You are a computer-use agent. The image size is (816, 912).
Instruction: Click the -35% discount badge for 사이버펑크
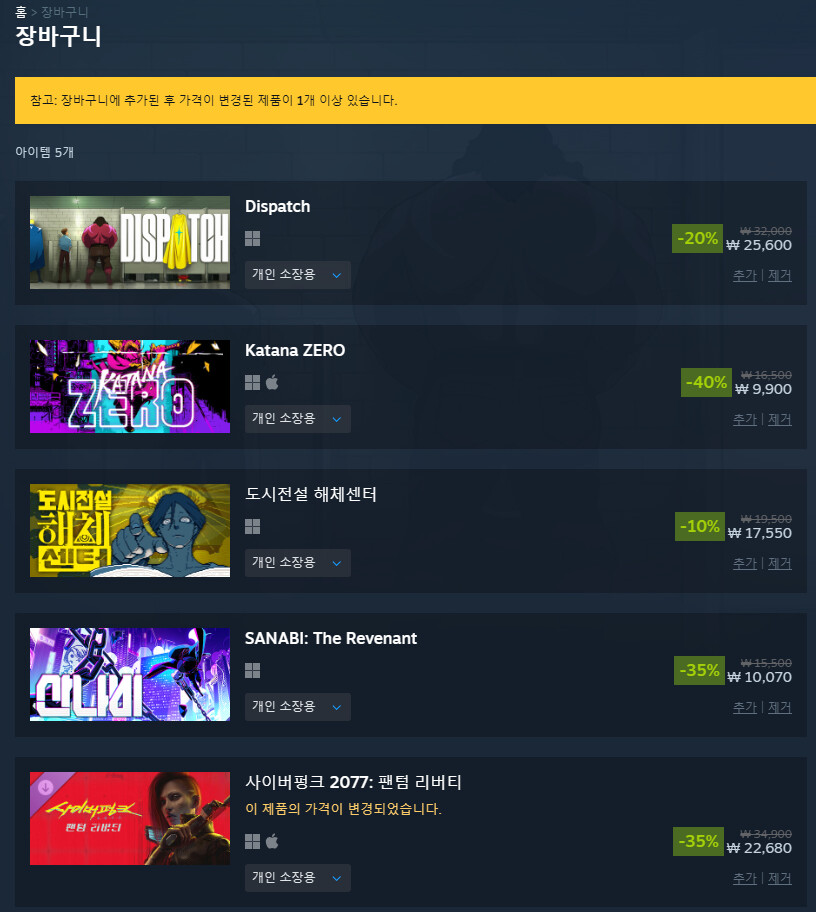[699, 841]
